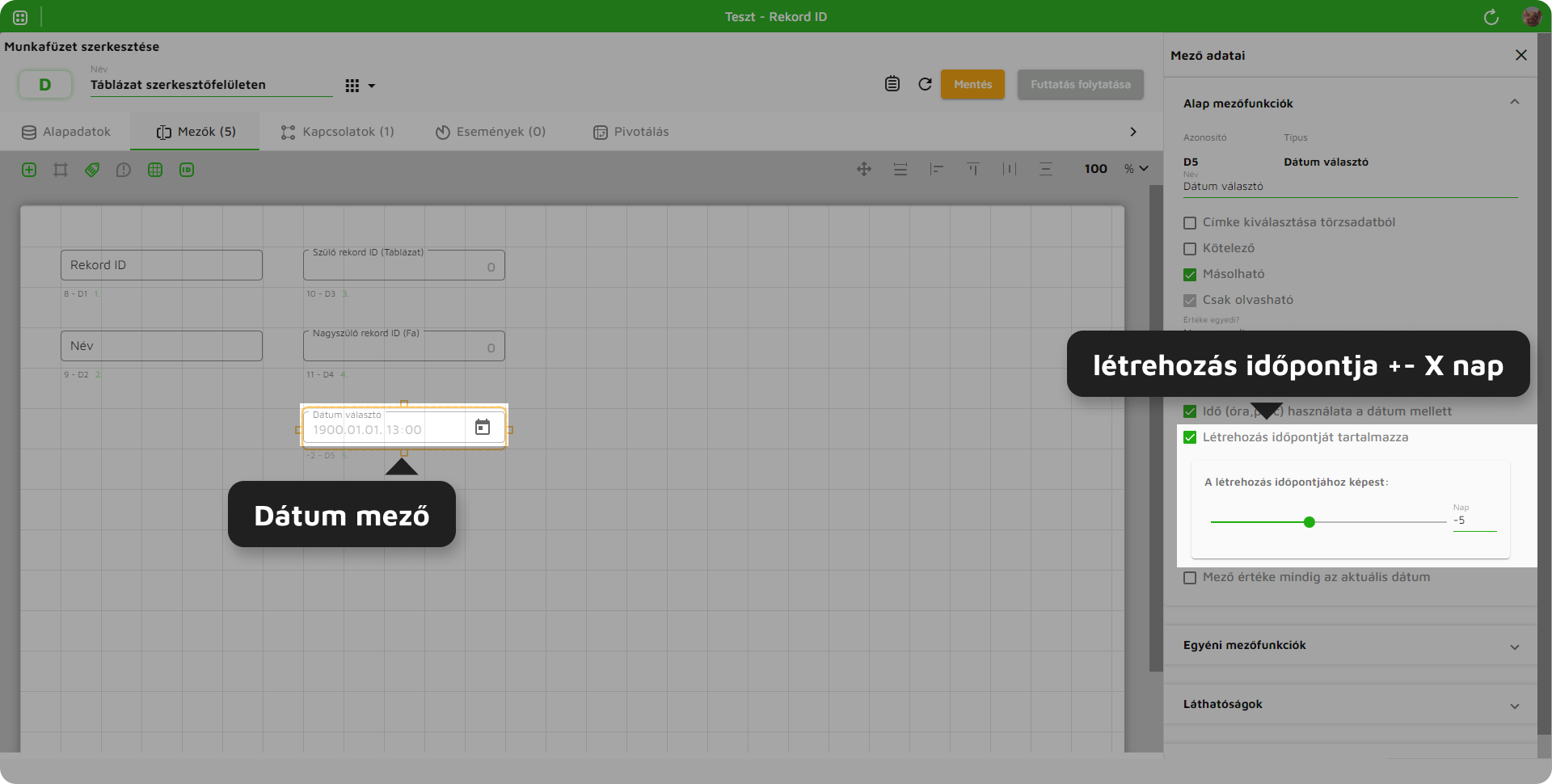Uncheck Létrehozás időpontját tartalmazza
The image size is (1552, 784).
pos(1190,437)
